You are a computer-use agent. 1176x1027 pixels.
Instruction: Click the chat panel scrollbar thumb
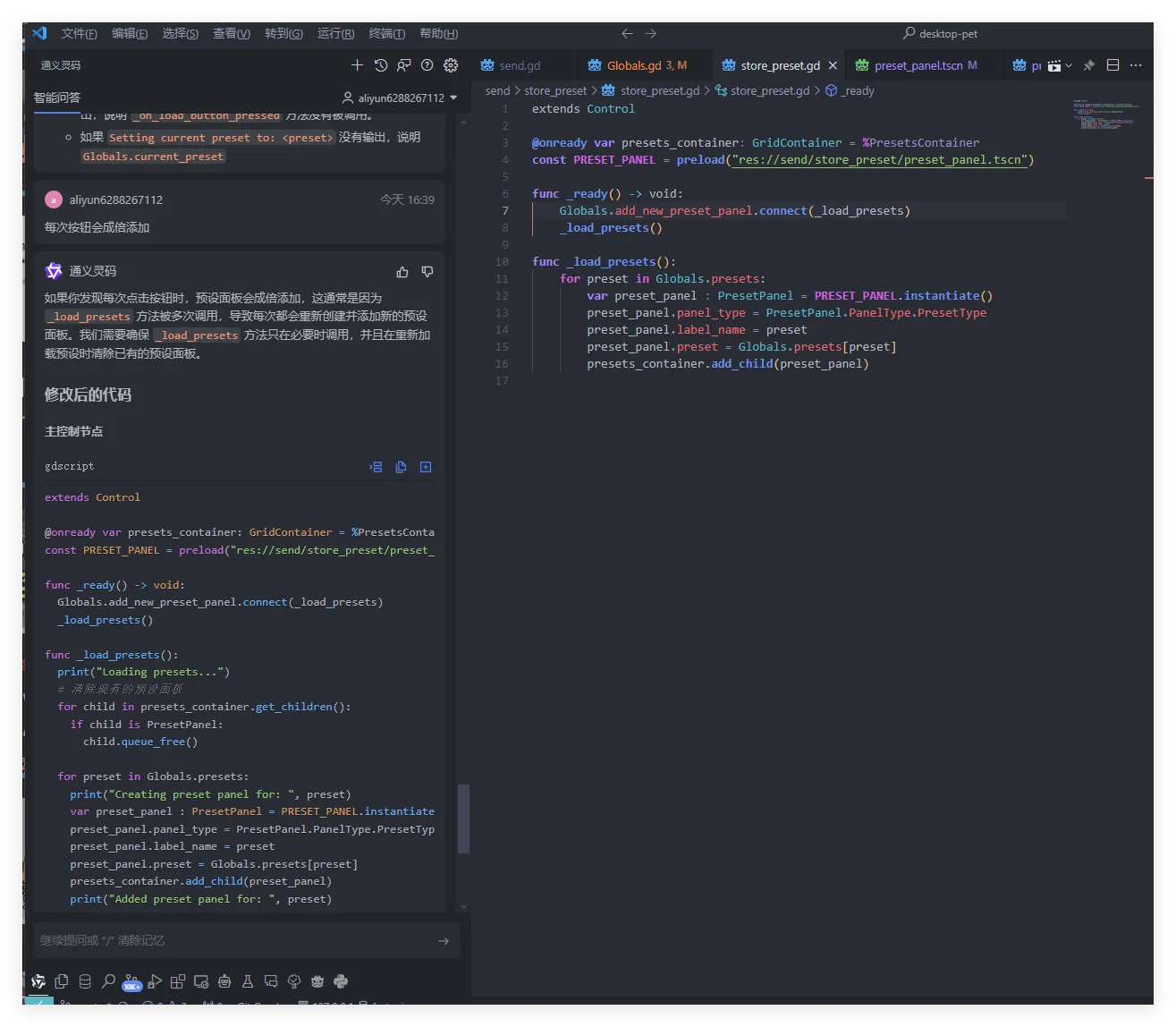[x=463, y=819]
